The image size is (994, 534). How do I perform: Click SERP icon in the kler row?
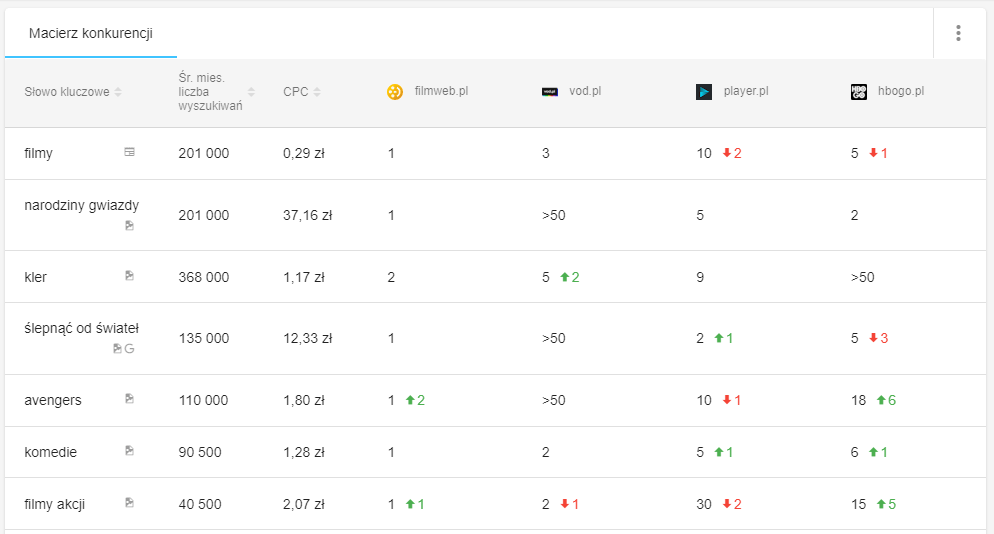pyautogui.click(x=129, y=276)
